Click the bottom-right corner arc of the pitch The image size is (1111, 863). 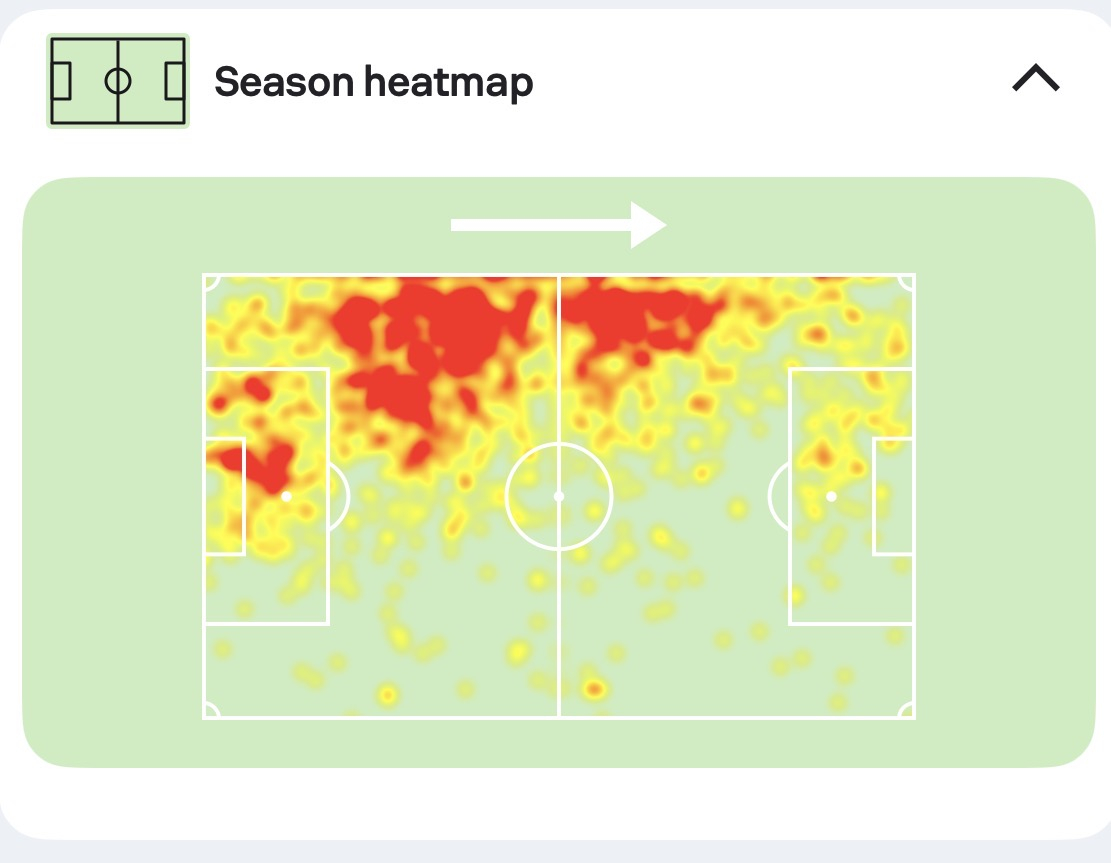(x=906, y=710)
